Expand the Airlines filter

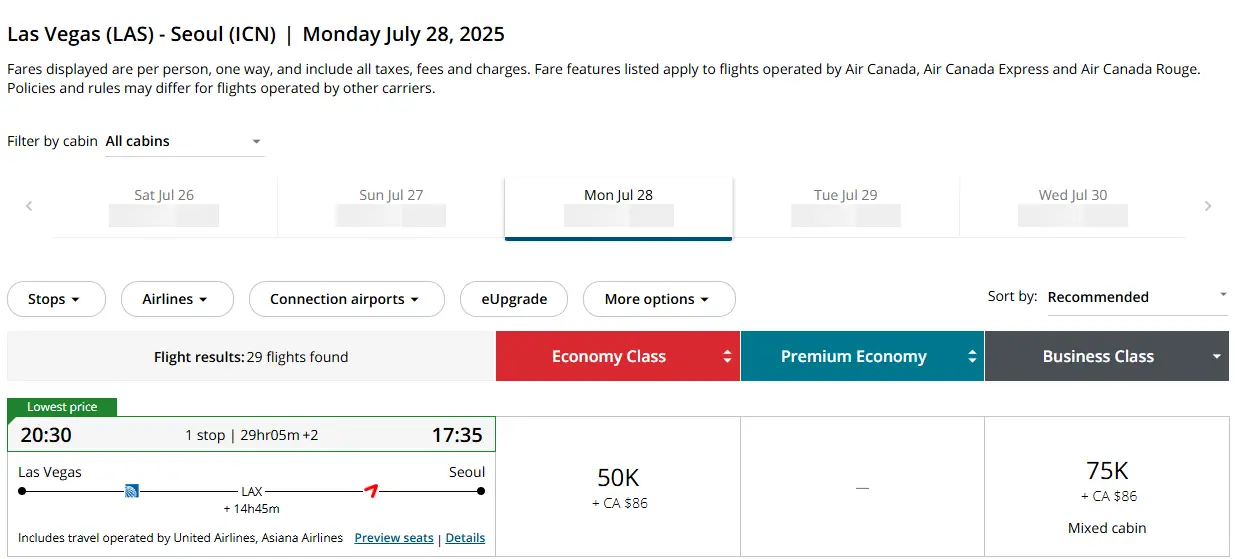click(x=177, y=299)
